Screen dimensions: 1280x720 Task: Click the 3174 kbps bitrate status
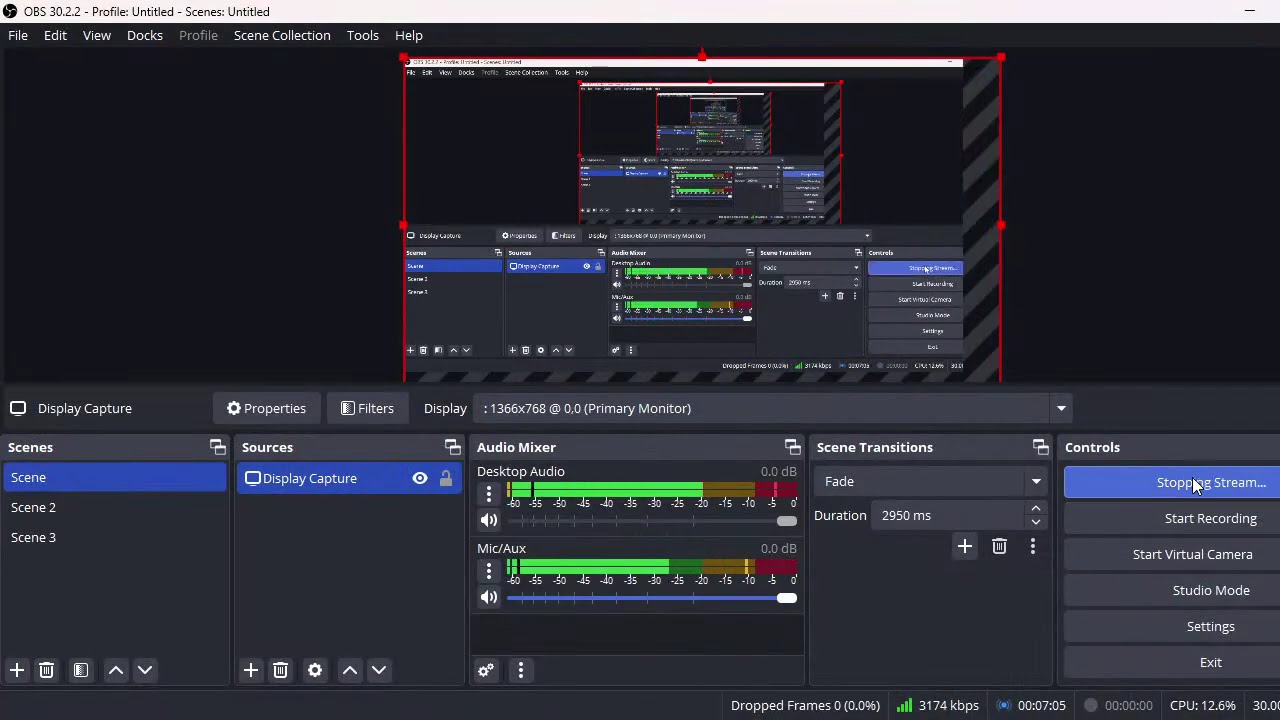coord(938,705)
